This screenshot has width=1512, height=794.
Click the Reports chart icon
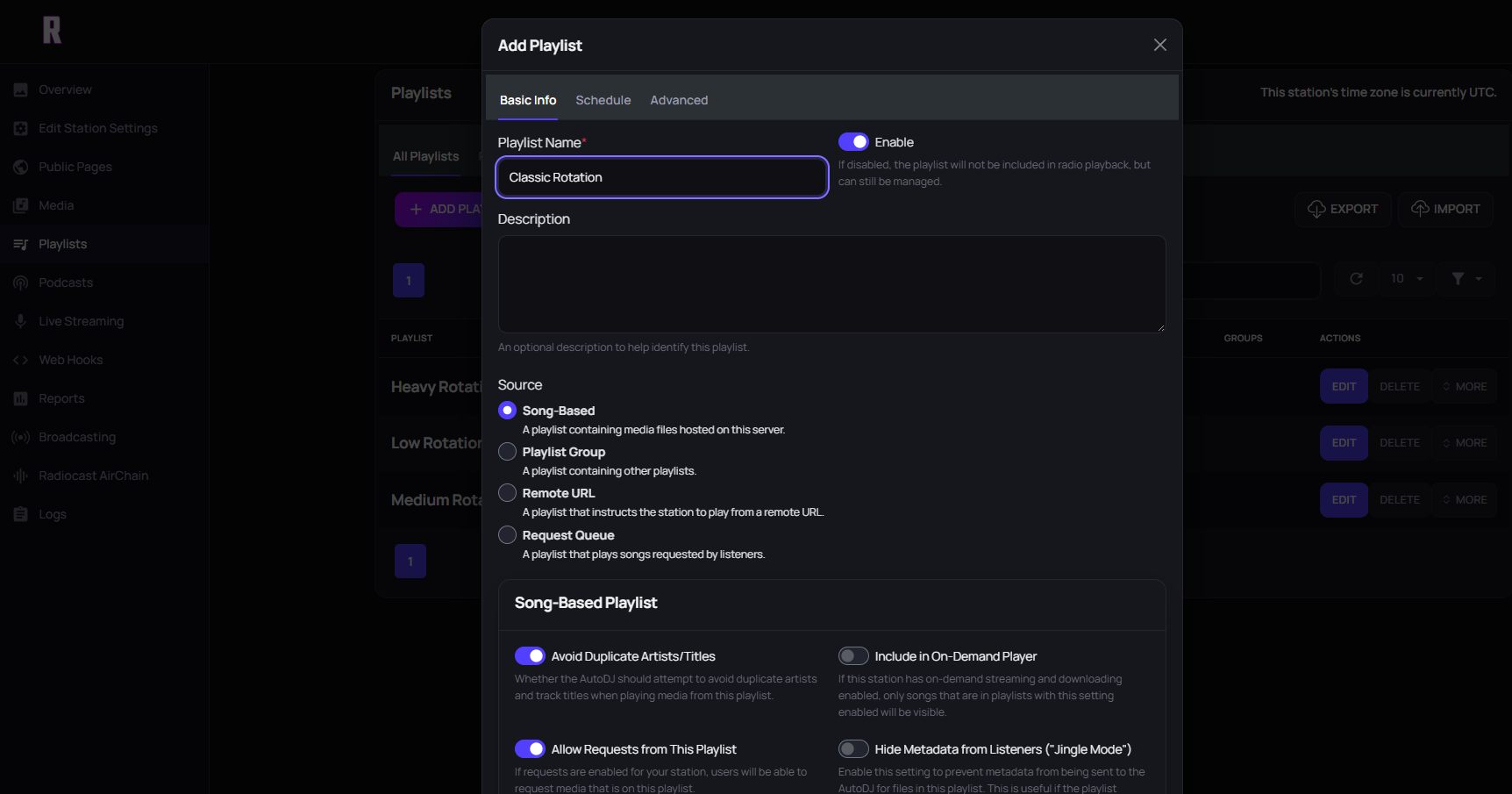(x=21, y=398)
